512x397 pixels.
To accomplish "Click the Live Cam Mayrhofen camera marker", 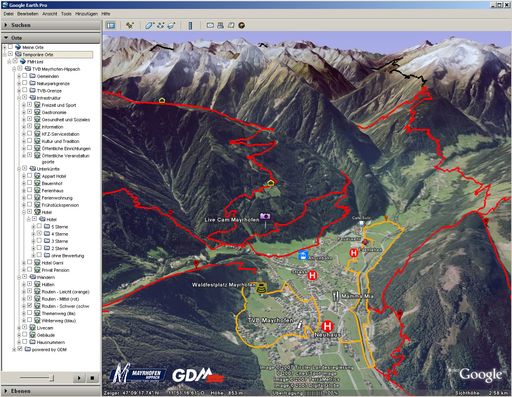I will pyautogui.click(x=265, y=216).
